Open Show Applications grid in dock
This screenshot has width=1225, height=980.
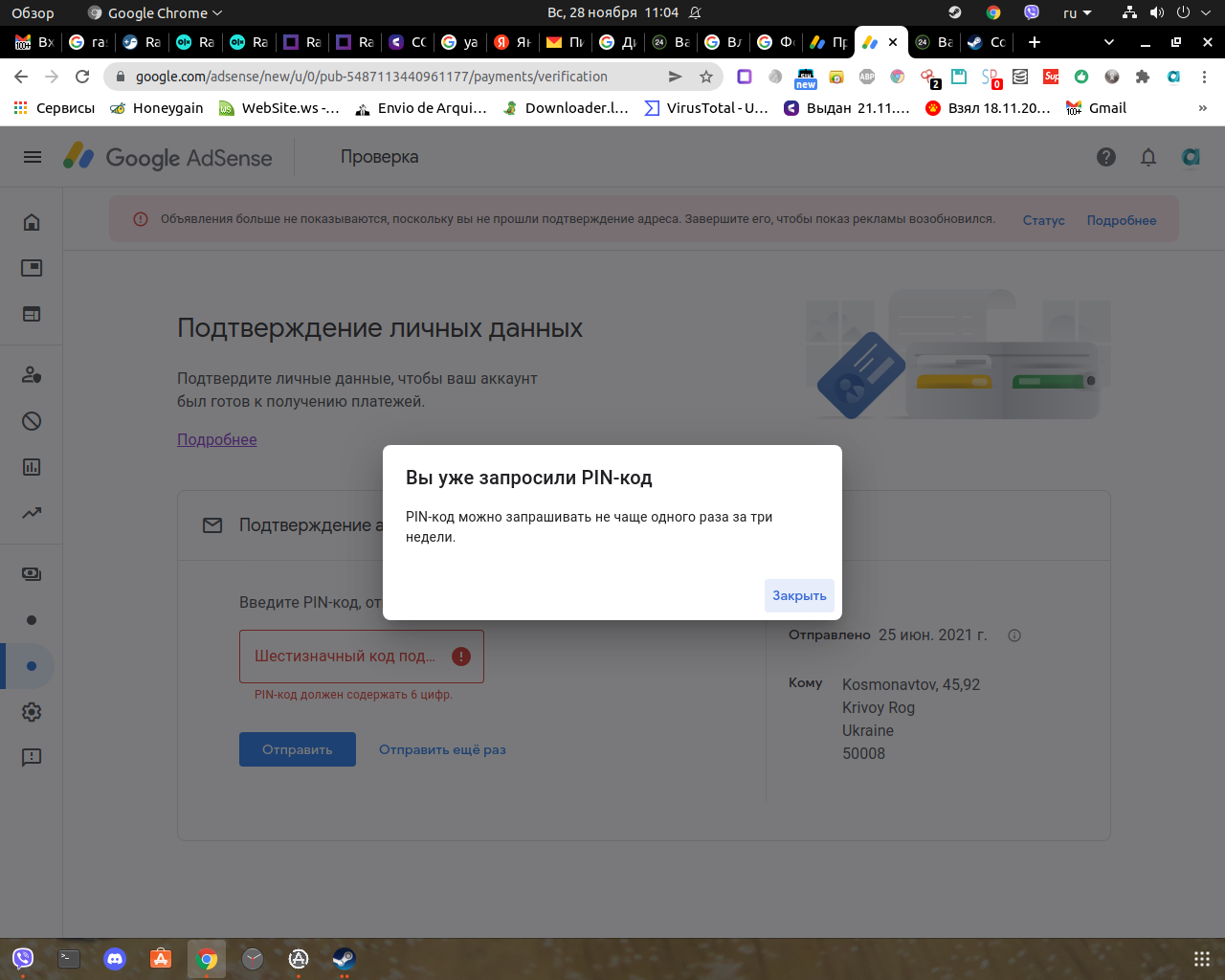click(1202, 958)
